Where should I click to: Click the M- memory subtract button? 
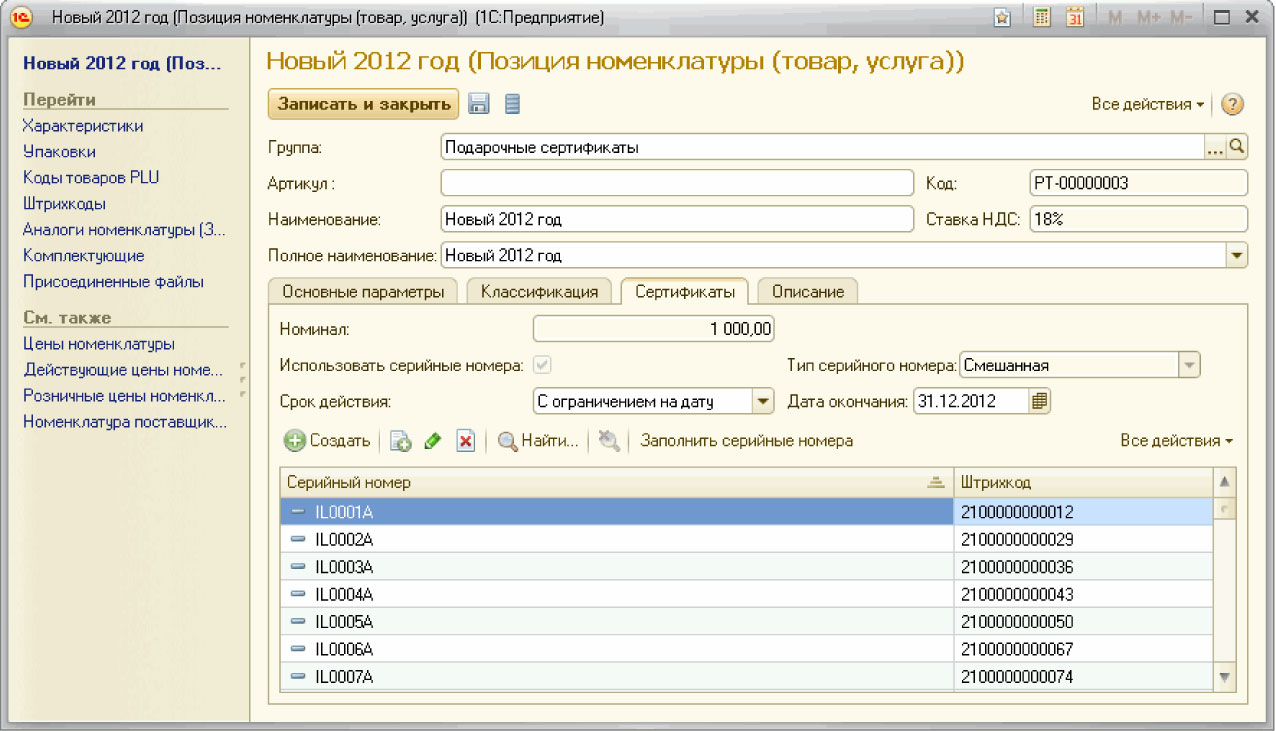click(1180, 17)
